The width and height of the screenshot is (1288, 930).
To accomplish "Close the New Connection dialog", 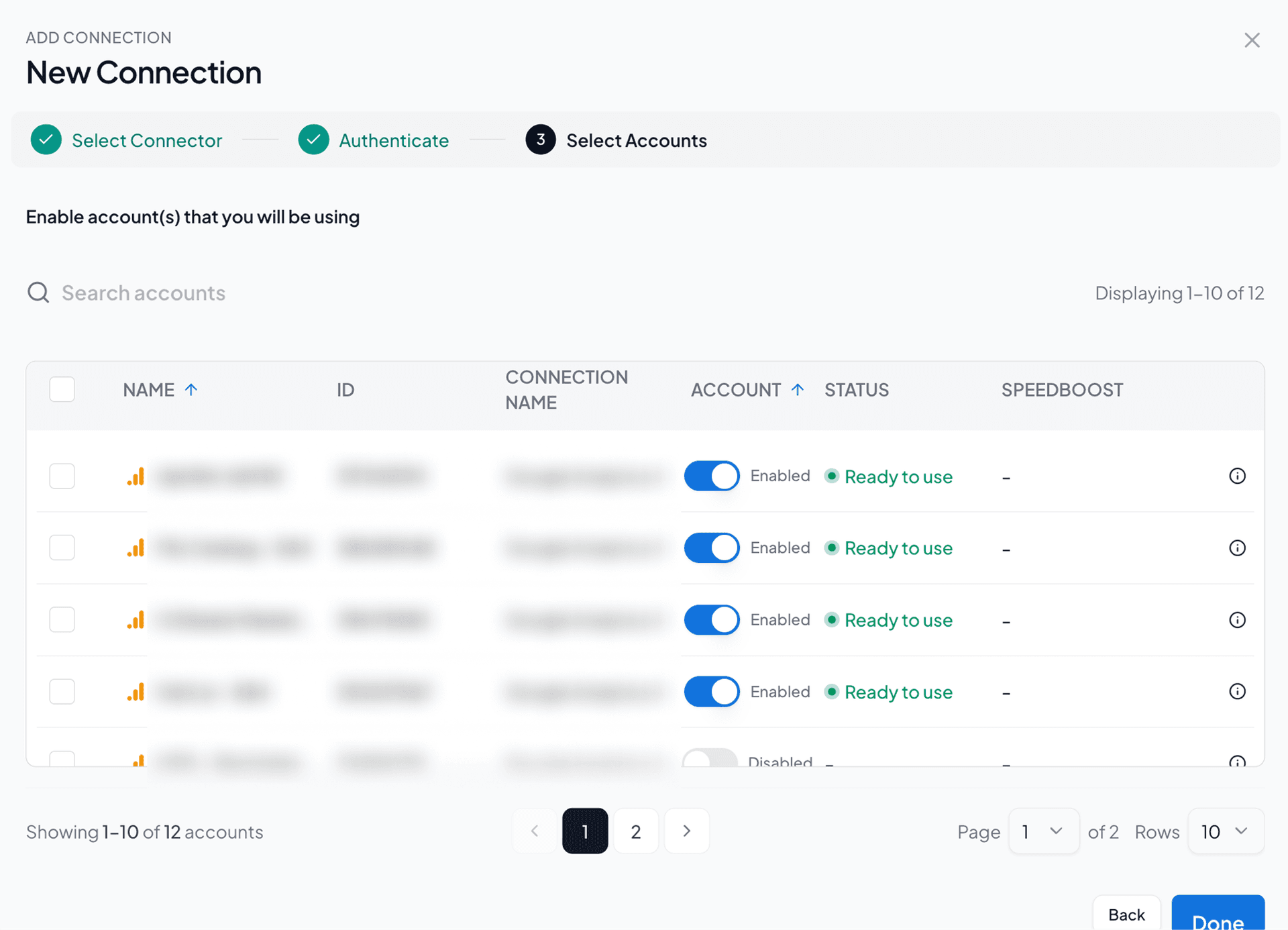I will click(x=1252, y=40).
